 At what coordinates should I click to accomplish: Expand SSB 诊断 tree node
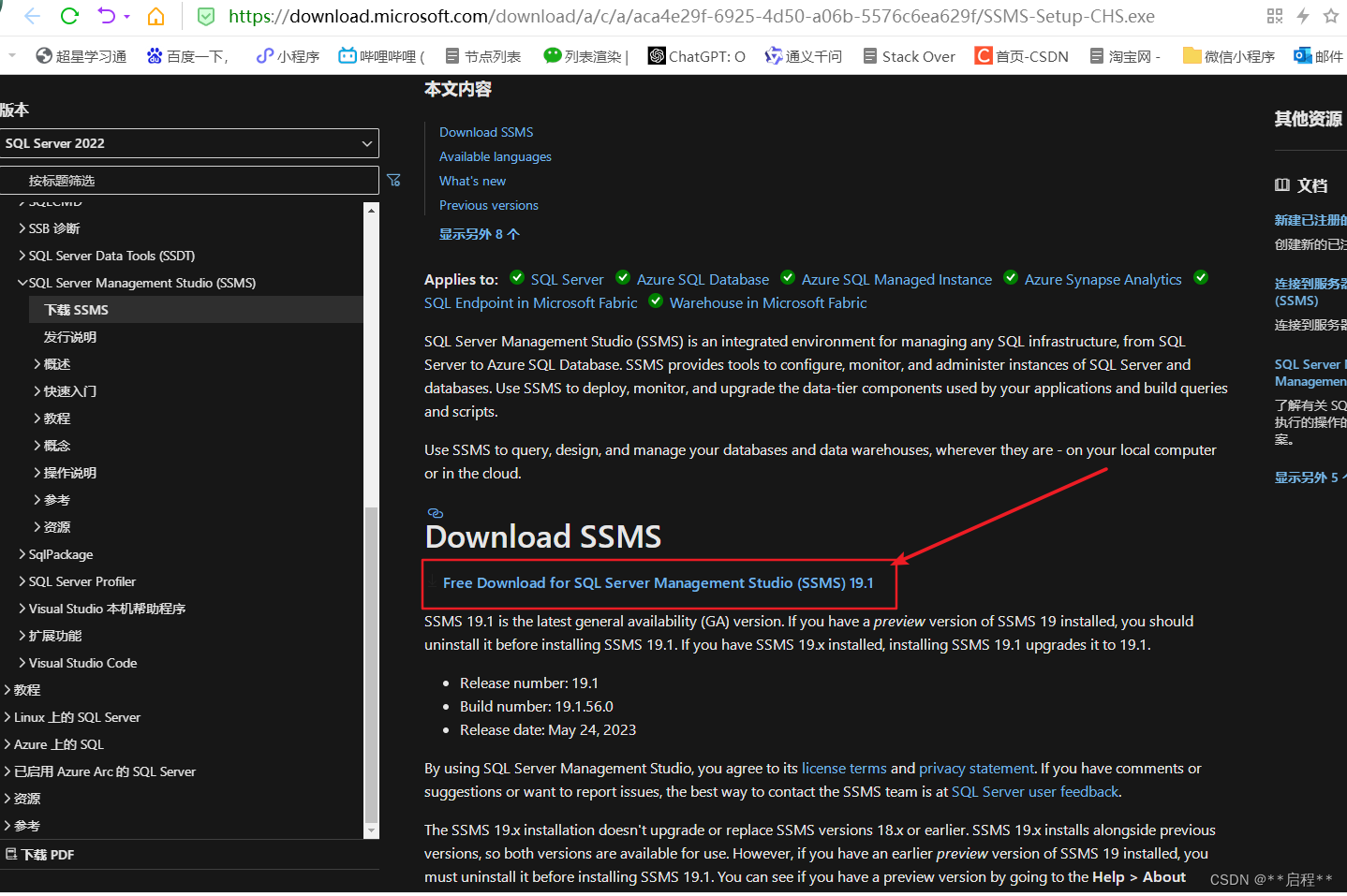tap(22, 228)
